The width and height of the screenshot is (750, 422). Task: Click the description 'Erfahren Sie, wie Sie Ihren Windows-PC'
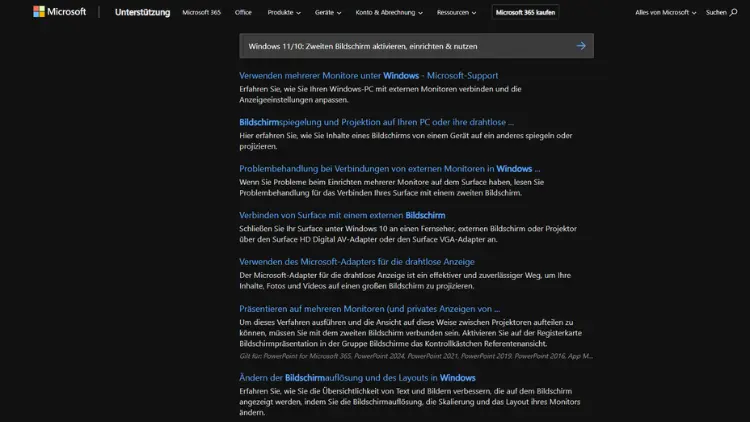380,94
